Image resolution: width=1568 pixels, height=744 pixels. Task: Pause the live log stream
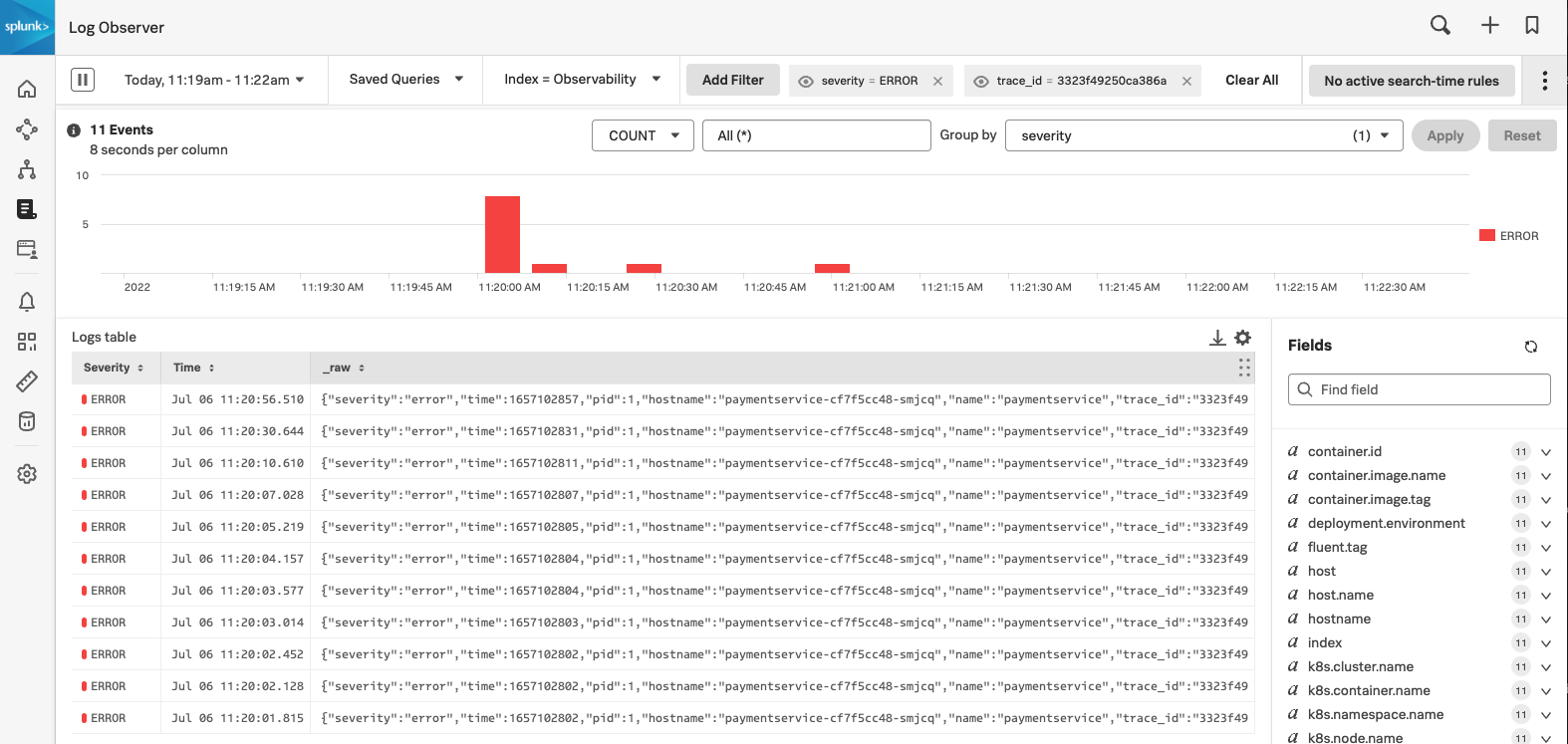point(83,80)
